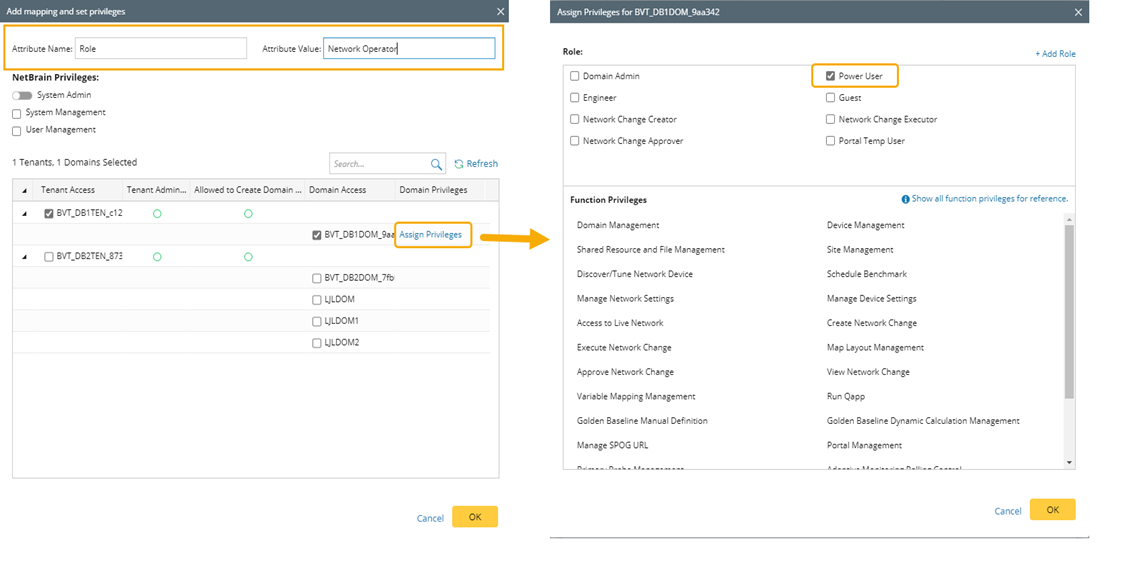Open the Assign Privileges link
This screenshot has width=1148, height=572.
tap(430, 235)
